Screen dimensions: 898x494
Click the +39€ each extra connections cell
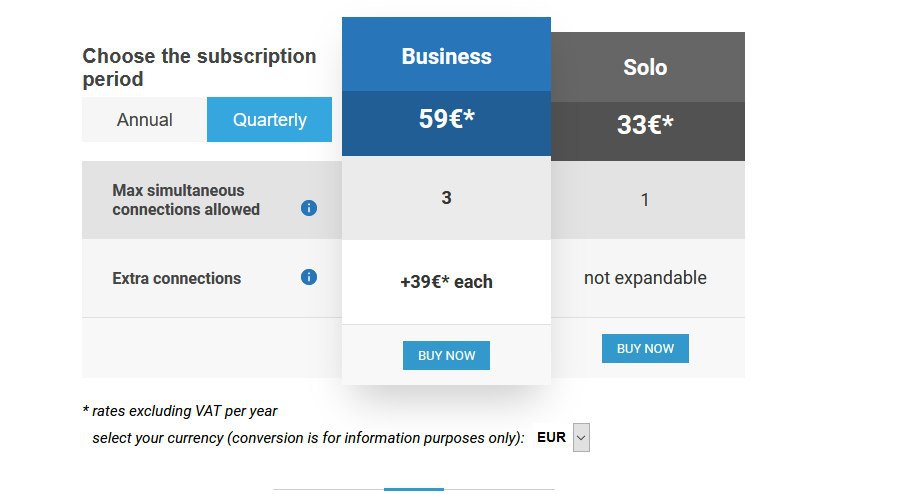446,282
